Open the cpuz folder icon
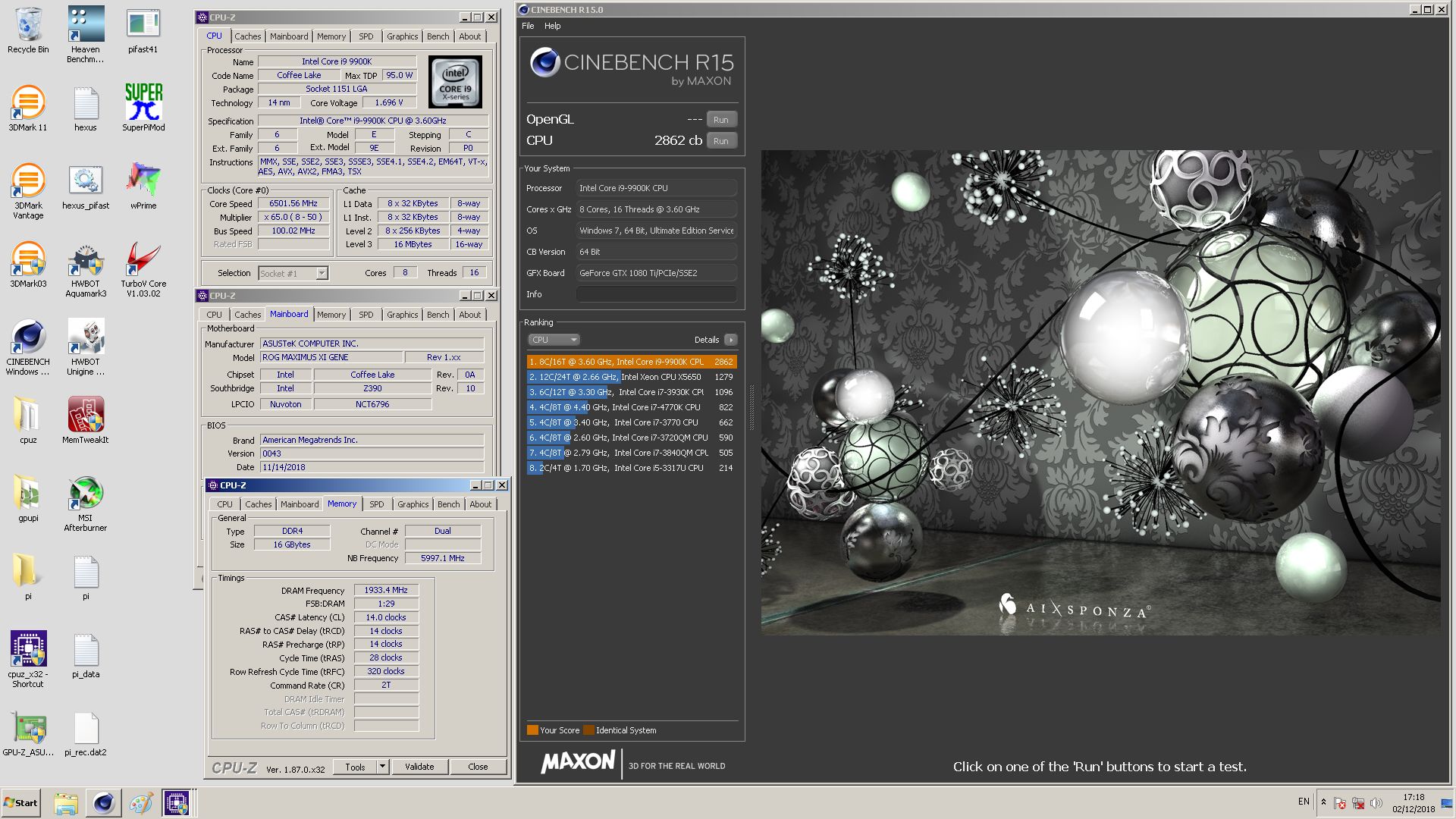The height and width of the screenshot is (819, 1456). 28,421
